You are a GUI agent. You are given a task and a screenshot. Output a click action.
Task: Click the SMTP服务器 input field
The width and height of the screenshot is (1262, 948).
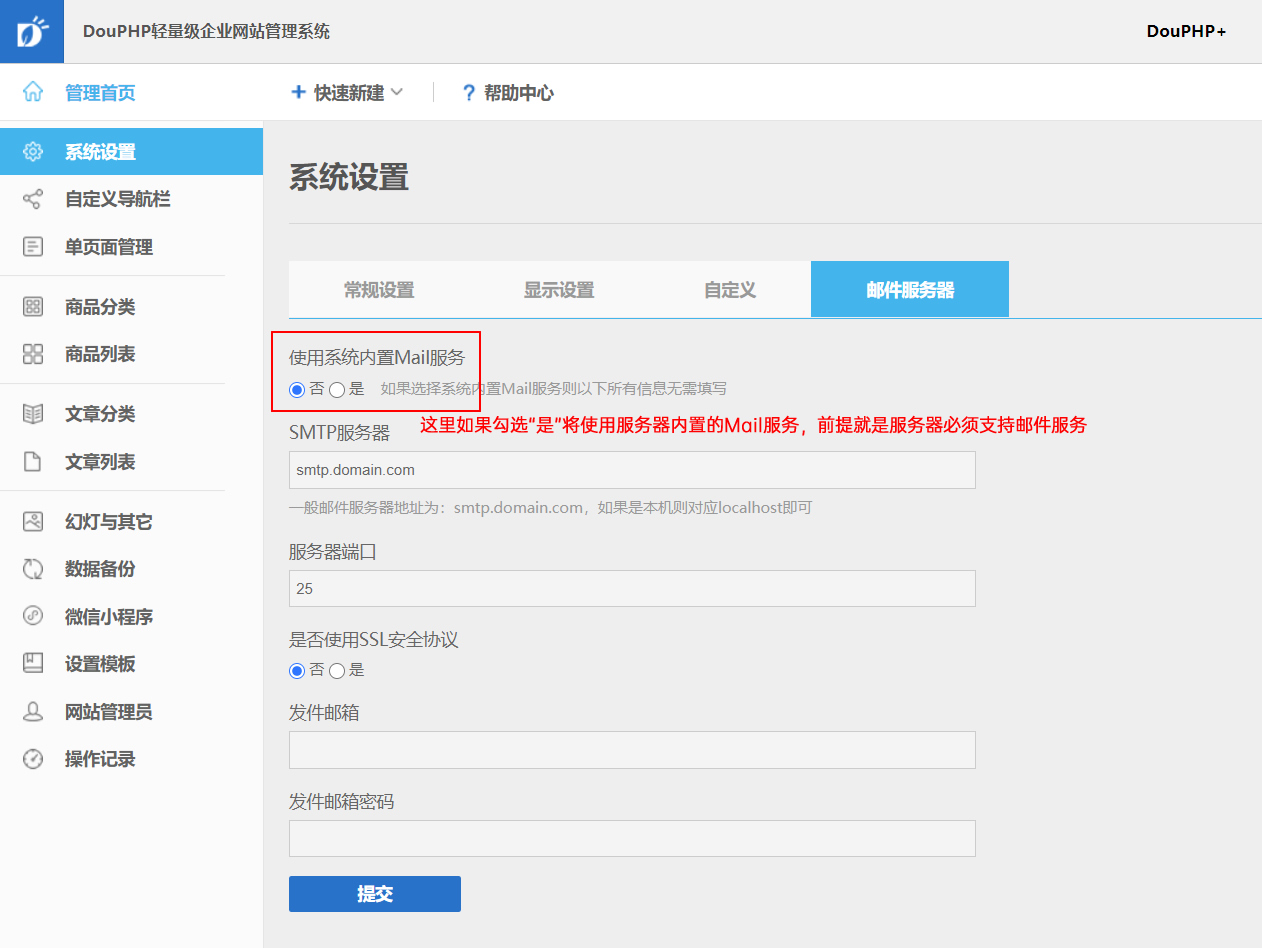[x=632, y=470]
